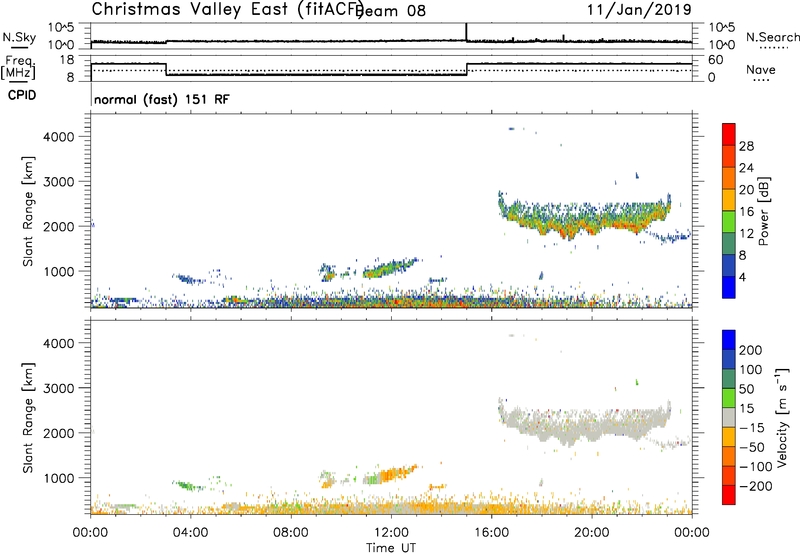Select the 'normal (fast) 151 RF' text

[x=162, y=99]
